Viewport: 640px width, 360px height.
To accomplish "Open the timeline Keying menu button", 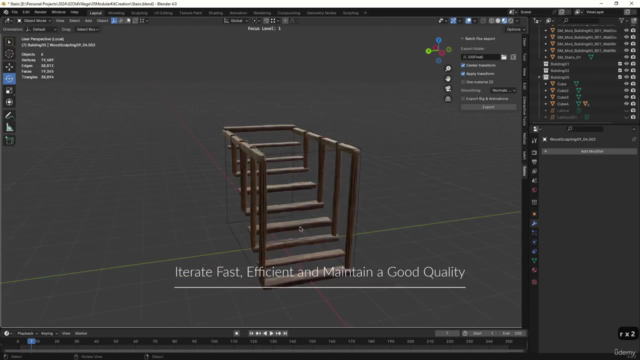I will [x=49, y=333].
